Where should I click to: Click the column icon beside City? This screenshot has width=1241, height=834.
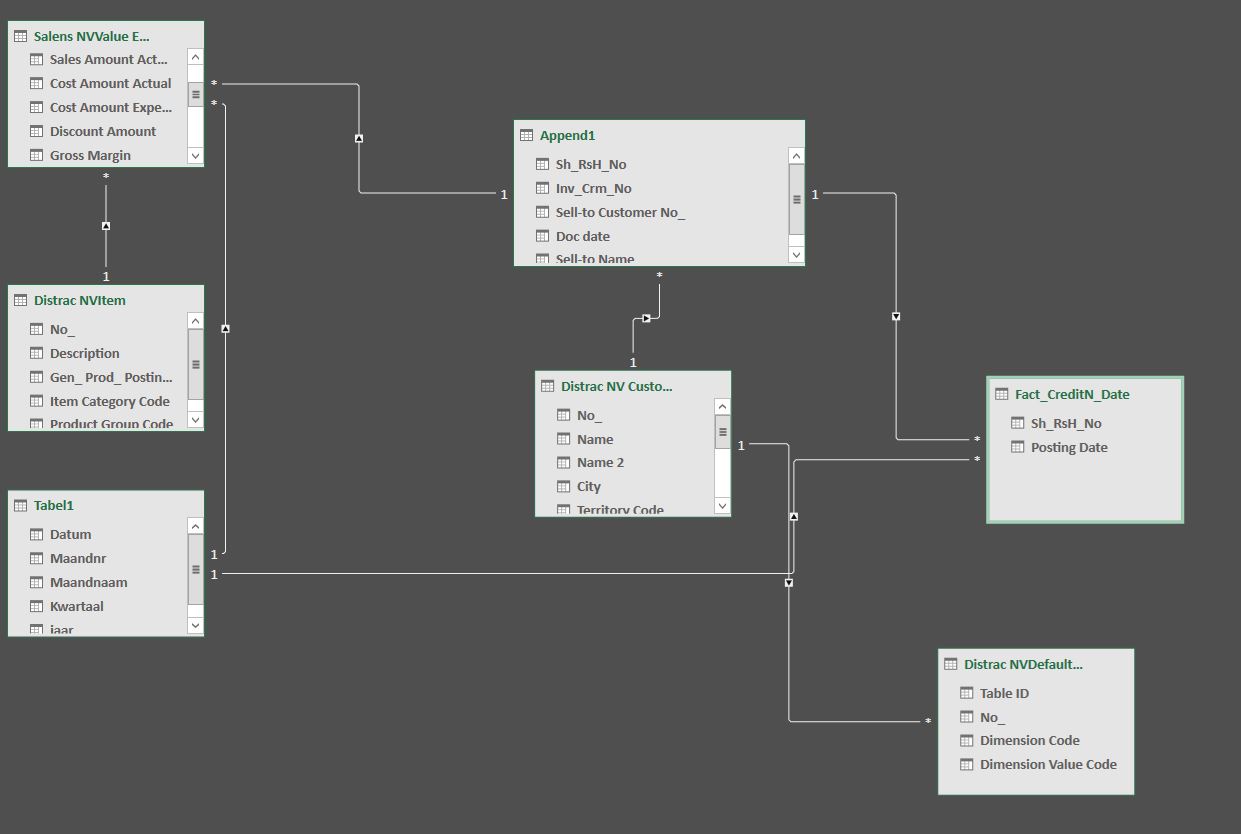click(x=564, y=486)
